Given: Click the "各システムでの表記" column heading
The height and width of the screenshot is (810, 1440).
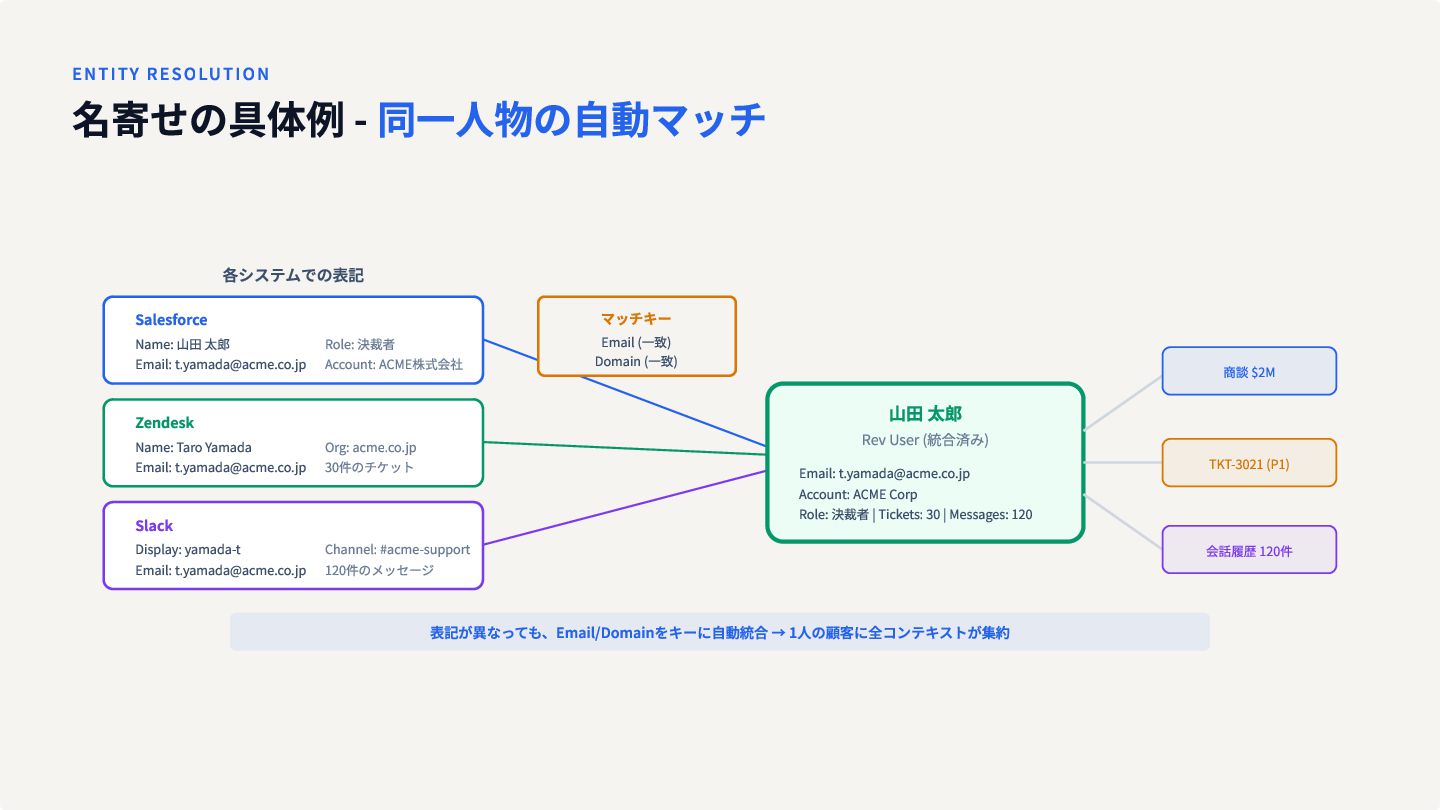Looking at the screenshot, I should tap(293, 275).
